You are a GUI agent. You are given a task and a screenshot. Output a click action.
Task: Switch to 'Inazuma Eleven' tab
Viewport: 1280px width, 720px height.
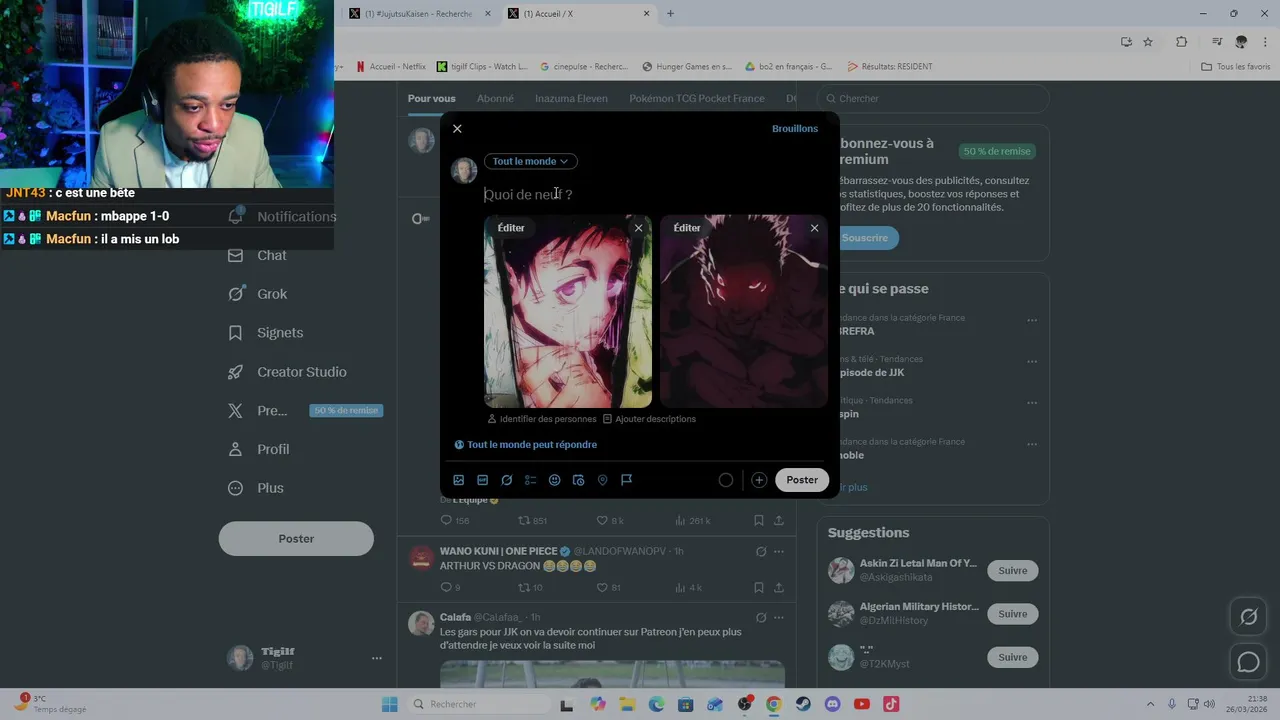tap(571, 98)
